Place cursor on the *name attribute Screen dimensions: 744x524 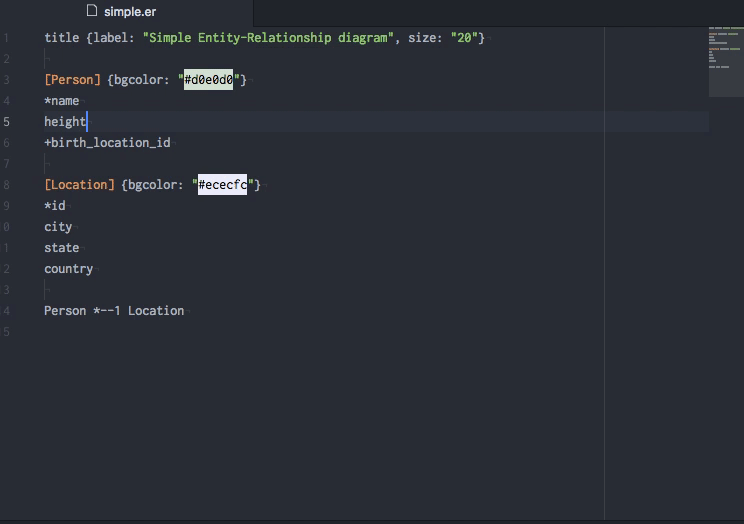tap(61, 101)
